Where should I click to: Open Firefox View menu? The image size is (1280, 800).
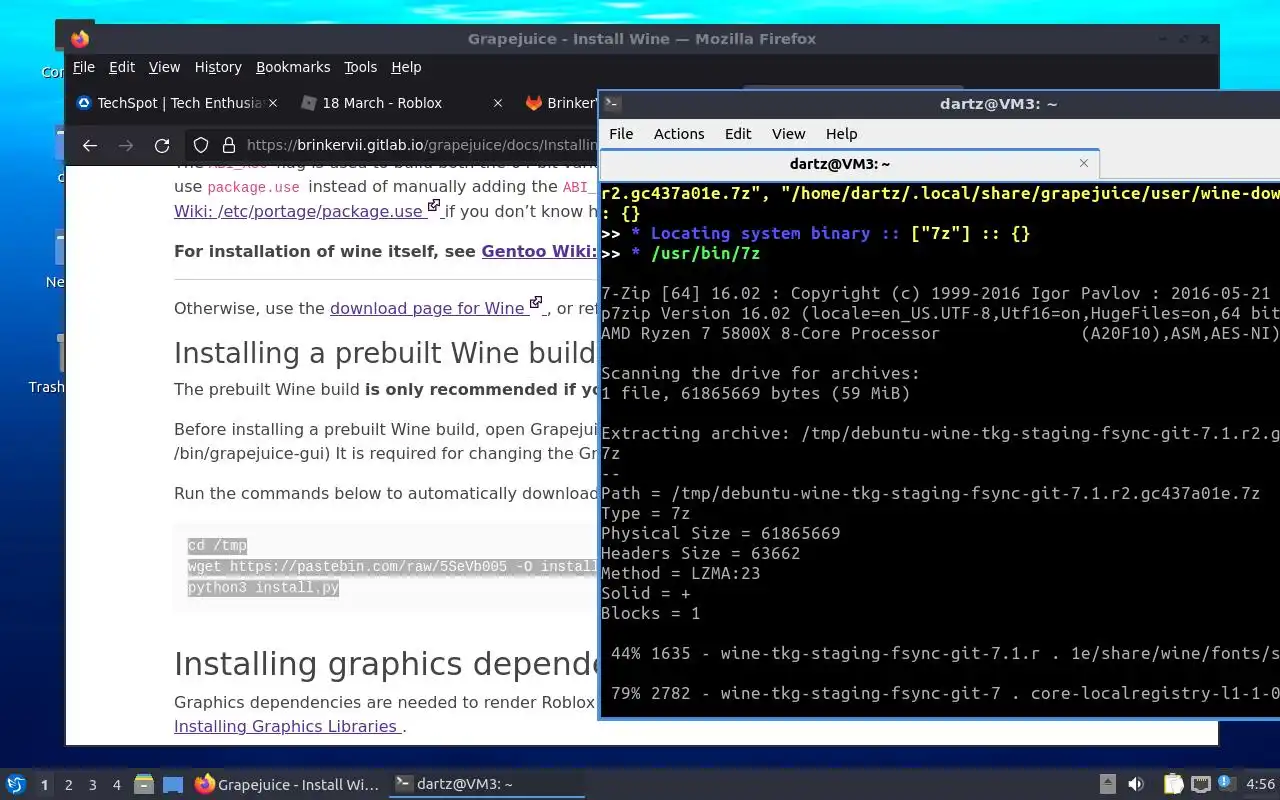pos(164,67)
